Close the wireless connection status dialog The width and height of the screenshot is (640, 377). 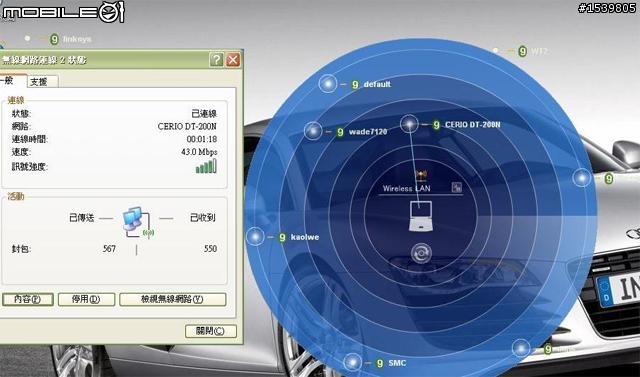pyautogui.click(x=233, y=60)
